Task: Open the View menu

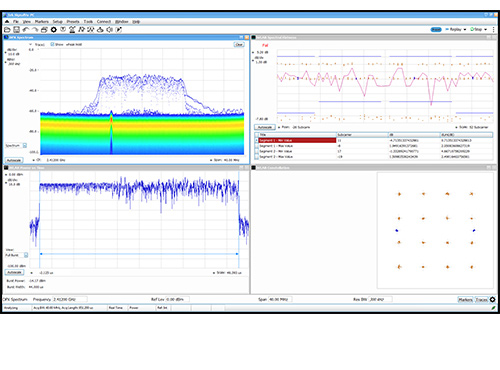Action: 26,21
